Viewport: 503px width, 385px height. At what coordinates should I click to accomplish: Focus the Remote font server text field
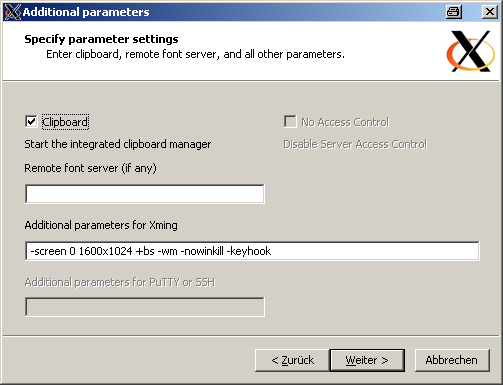click(145, 194)
